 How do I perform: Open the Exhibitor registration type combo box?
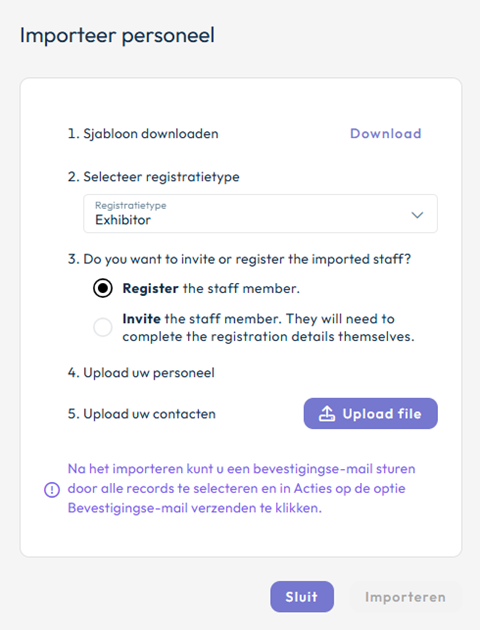point(260,213)
